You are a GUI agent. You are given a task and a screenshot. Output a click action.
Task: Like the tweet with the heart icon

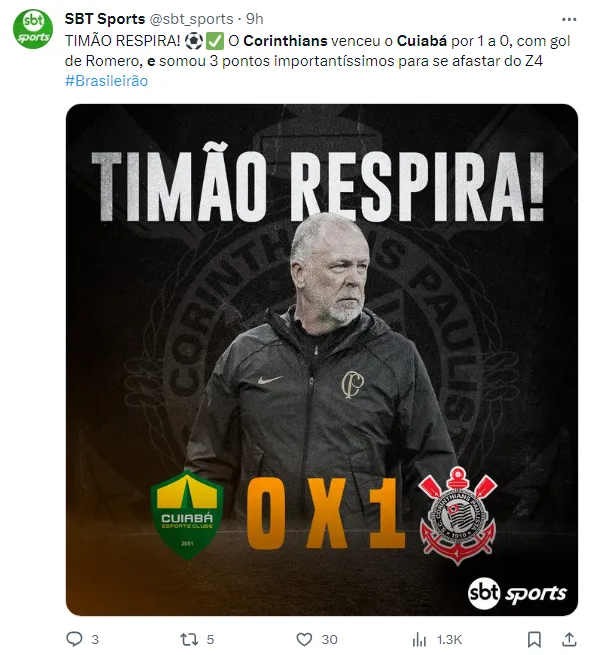pos(304,639)
